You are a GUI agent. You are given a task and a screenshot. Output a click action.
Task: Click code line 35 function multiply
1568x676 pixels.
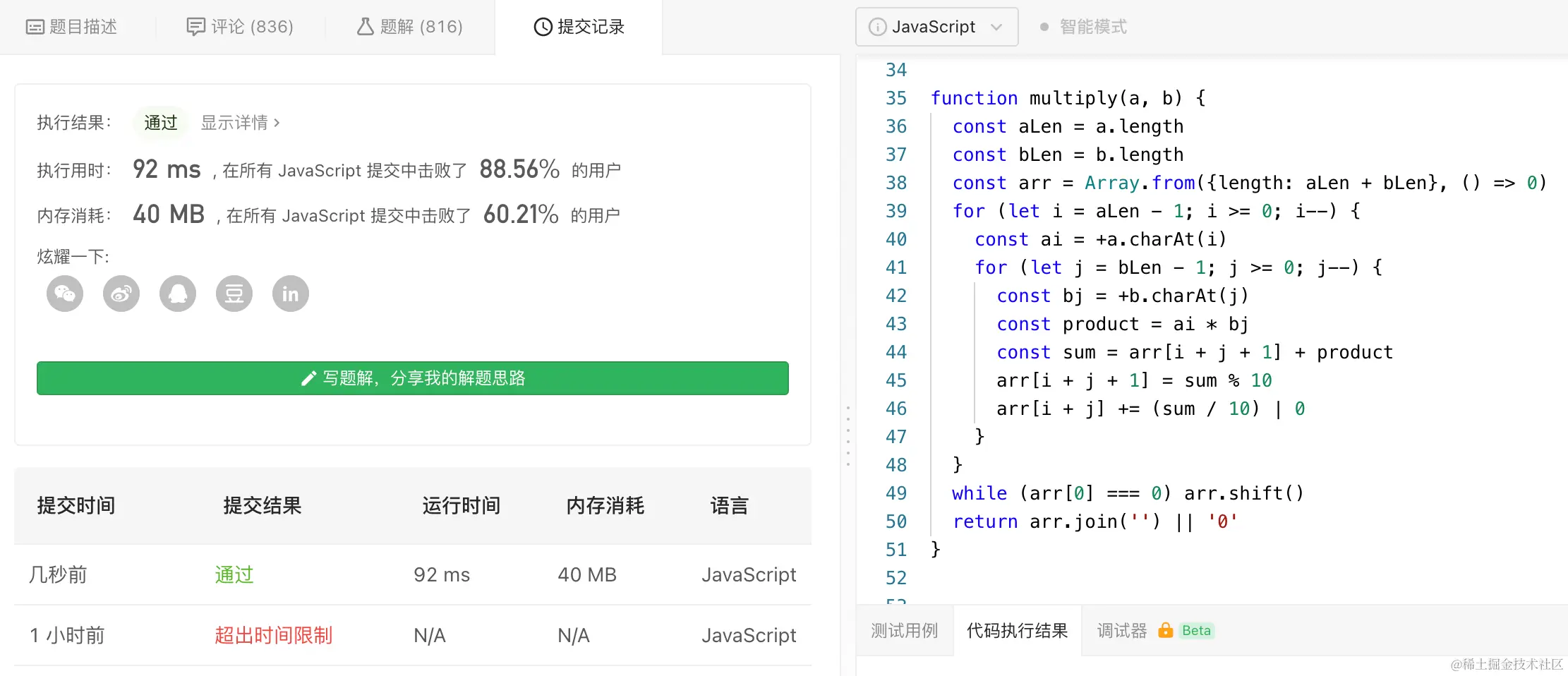point(1068,98)
